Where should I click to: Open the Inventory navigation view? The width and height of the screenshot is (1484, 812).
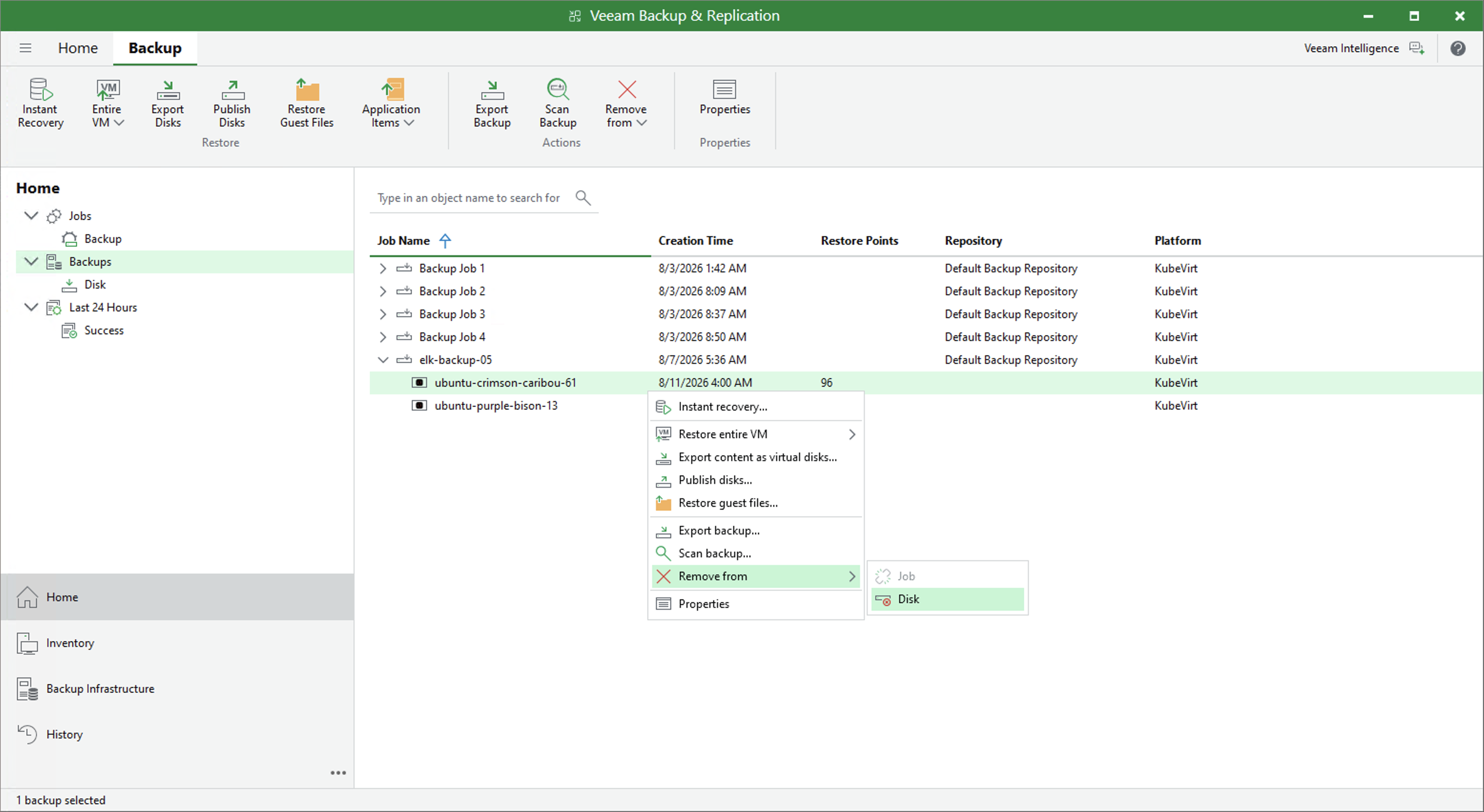click(x=177, y=643)
